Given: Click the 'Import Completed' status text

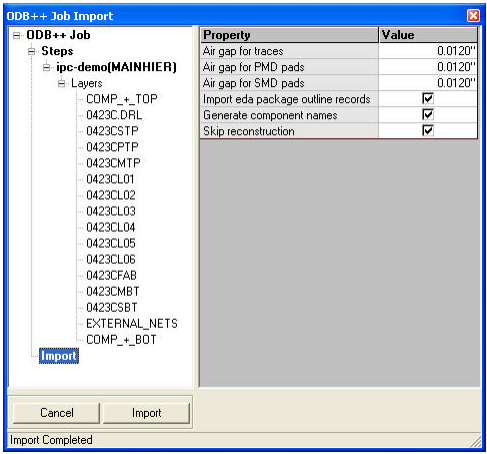Looking at the screenshot, I should pos(51,440).
